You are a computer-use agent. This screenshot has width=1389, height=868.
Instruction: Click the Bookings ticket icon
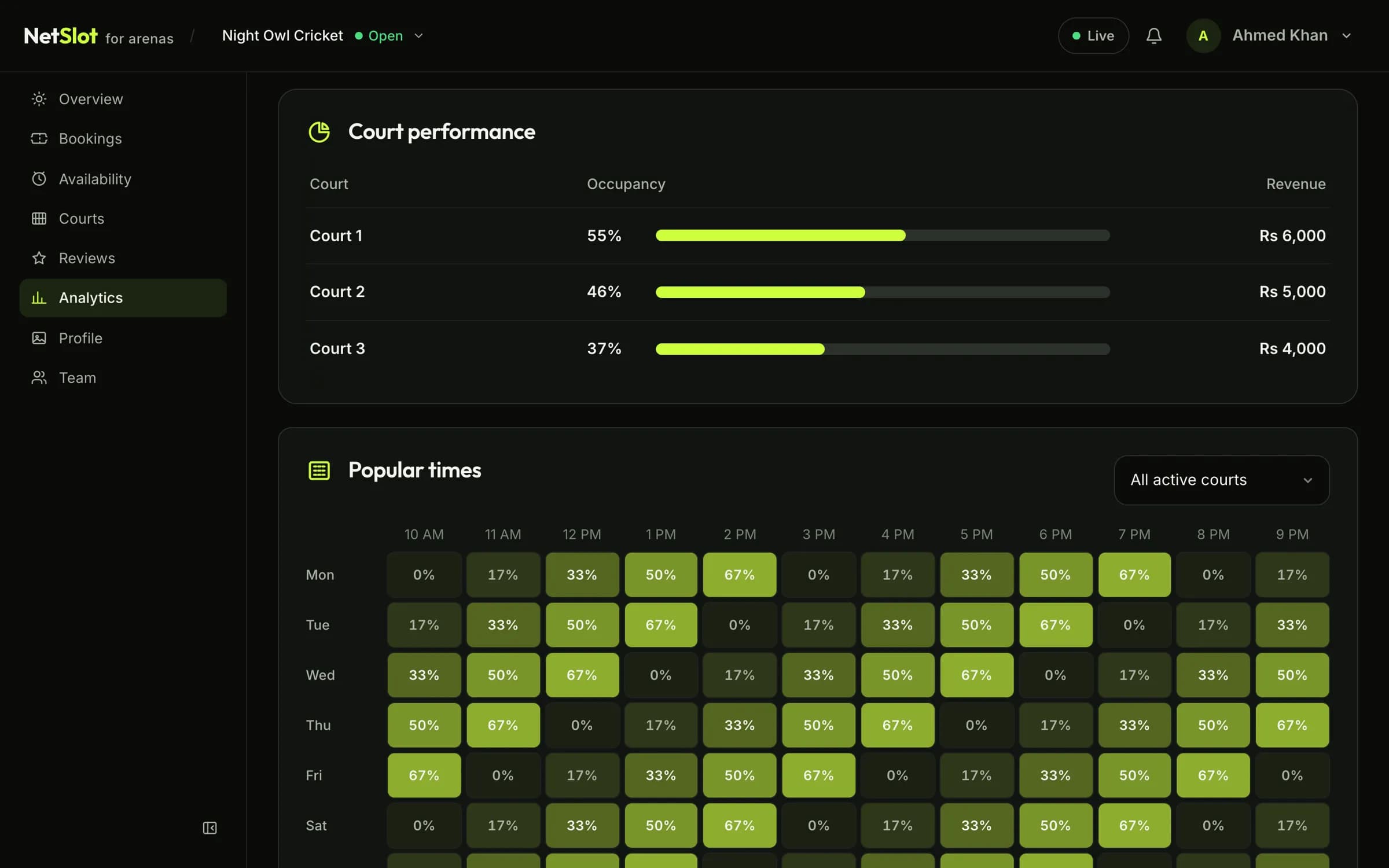pos(39,138)
